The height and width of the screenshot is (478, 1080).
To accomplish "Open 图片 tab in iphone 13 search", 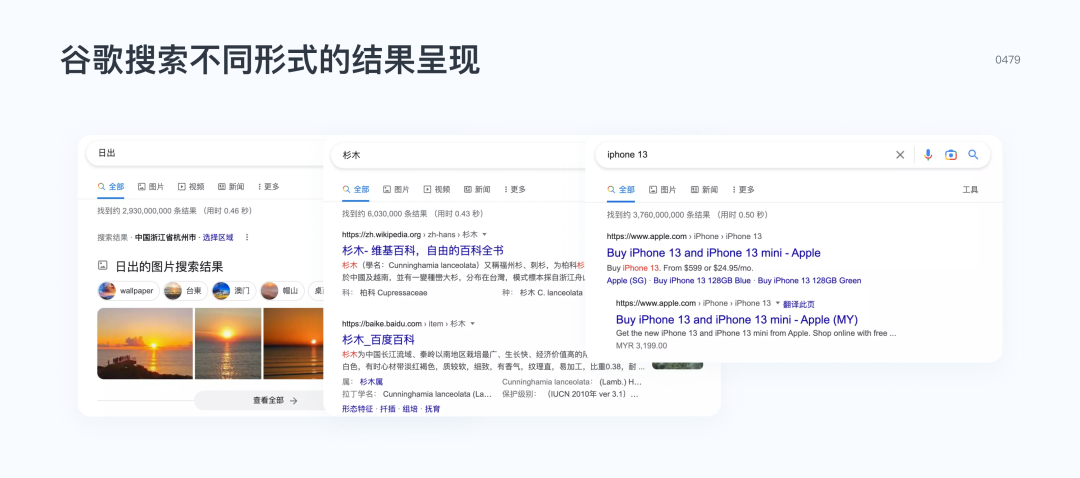I will [x=662, y=189].
